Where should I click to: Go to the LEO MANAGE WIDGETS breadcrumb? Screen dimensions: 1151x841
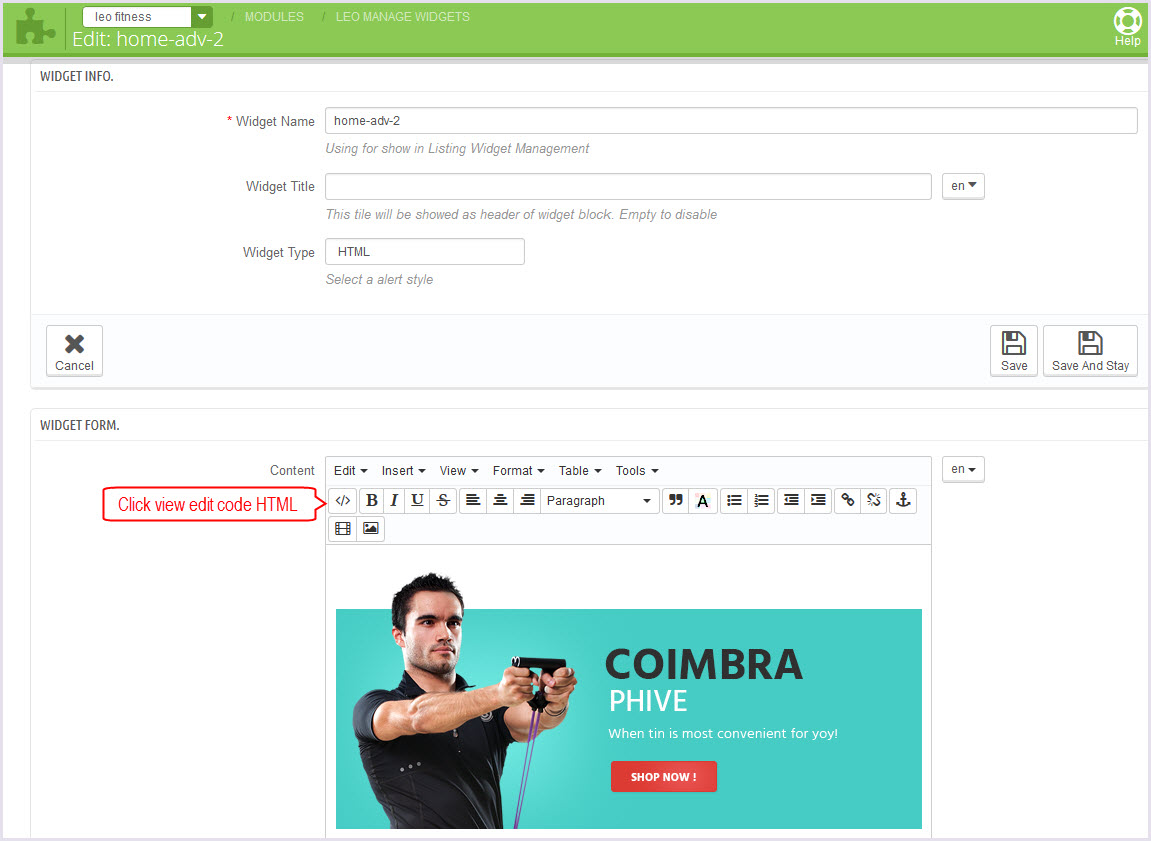pos(402,16)
